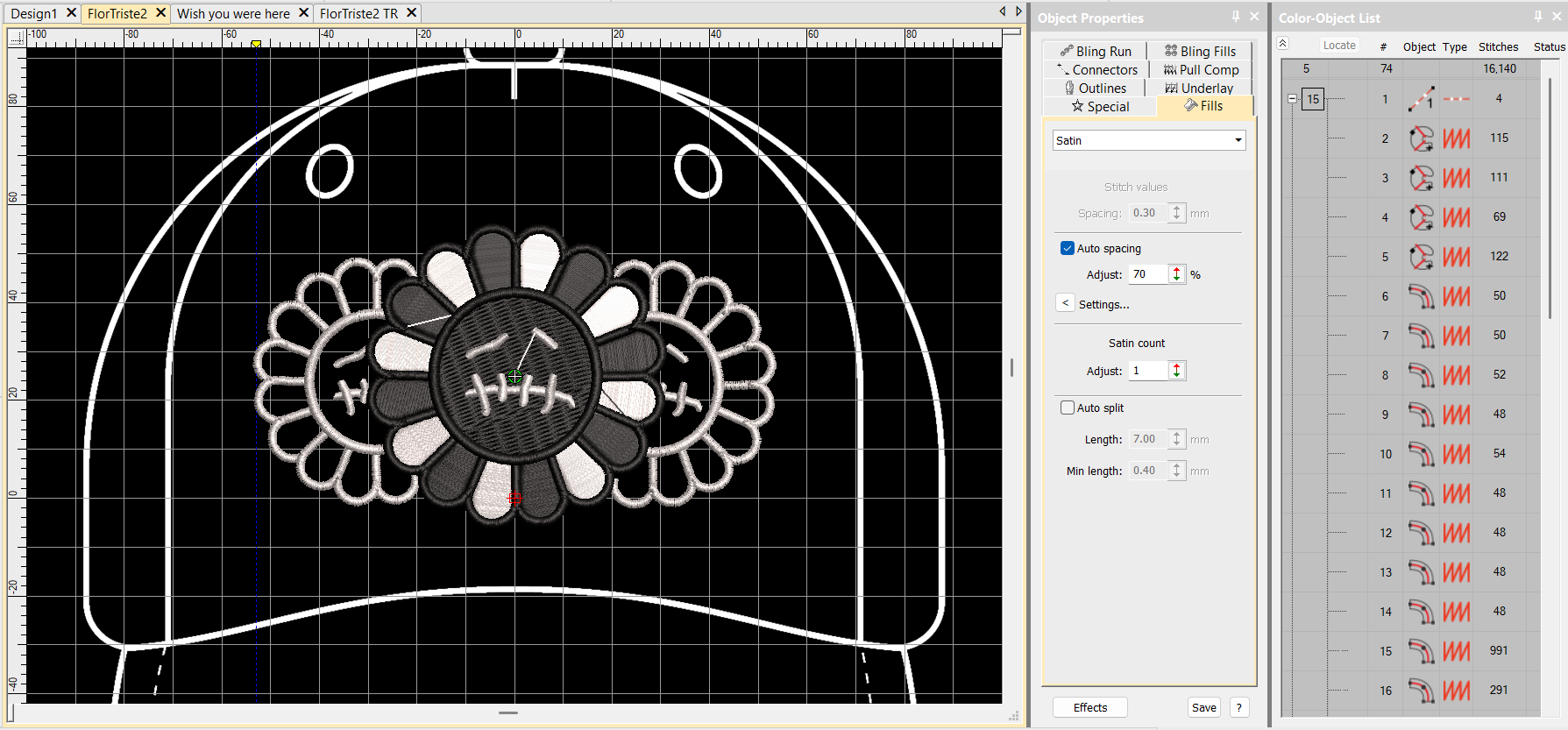Select the object icon in row 2

[x=1421, y=138]
